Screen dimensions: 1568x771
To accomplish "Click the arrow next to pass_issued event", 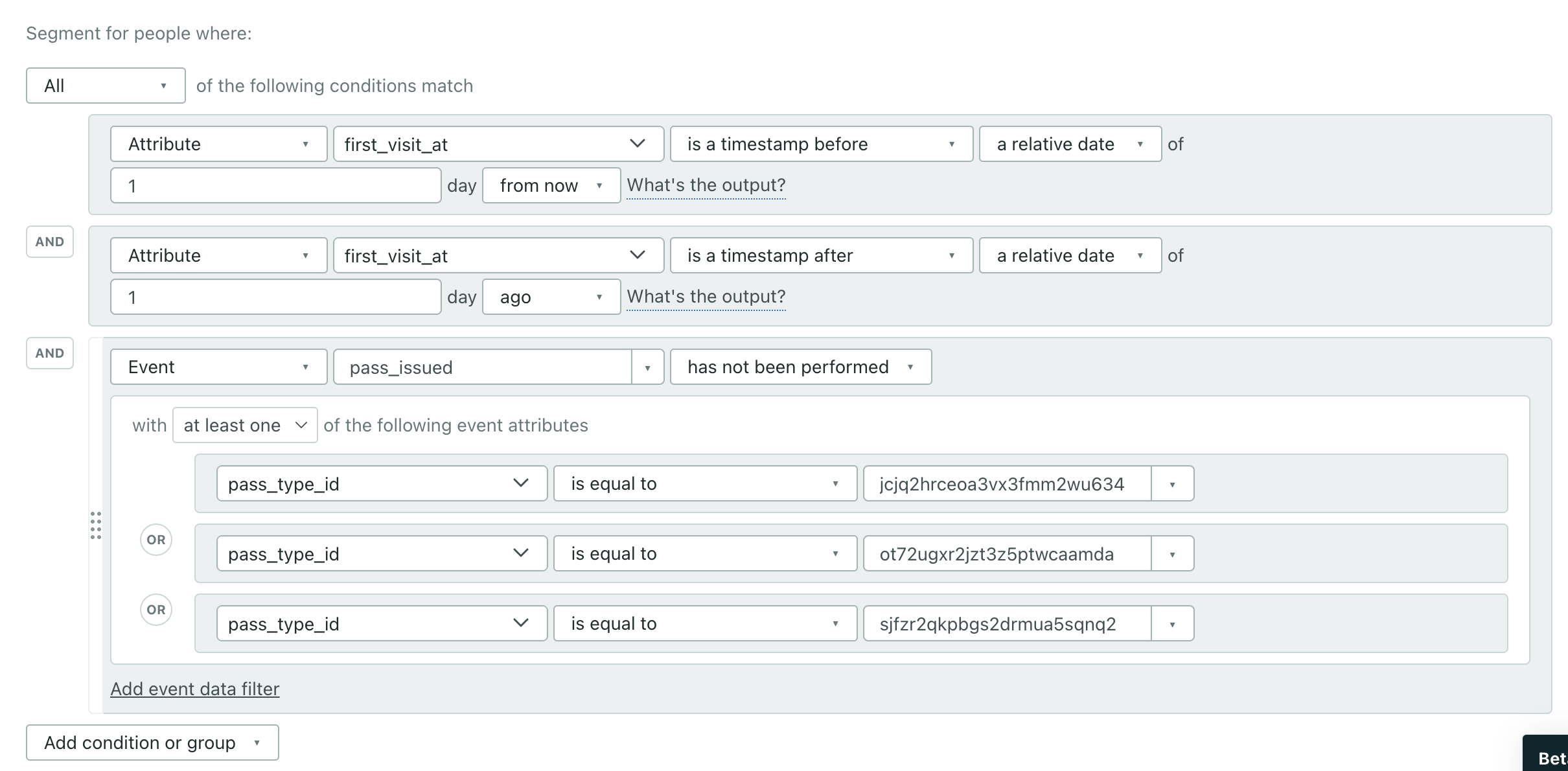I will (647, 367).
